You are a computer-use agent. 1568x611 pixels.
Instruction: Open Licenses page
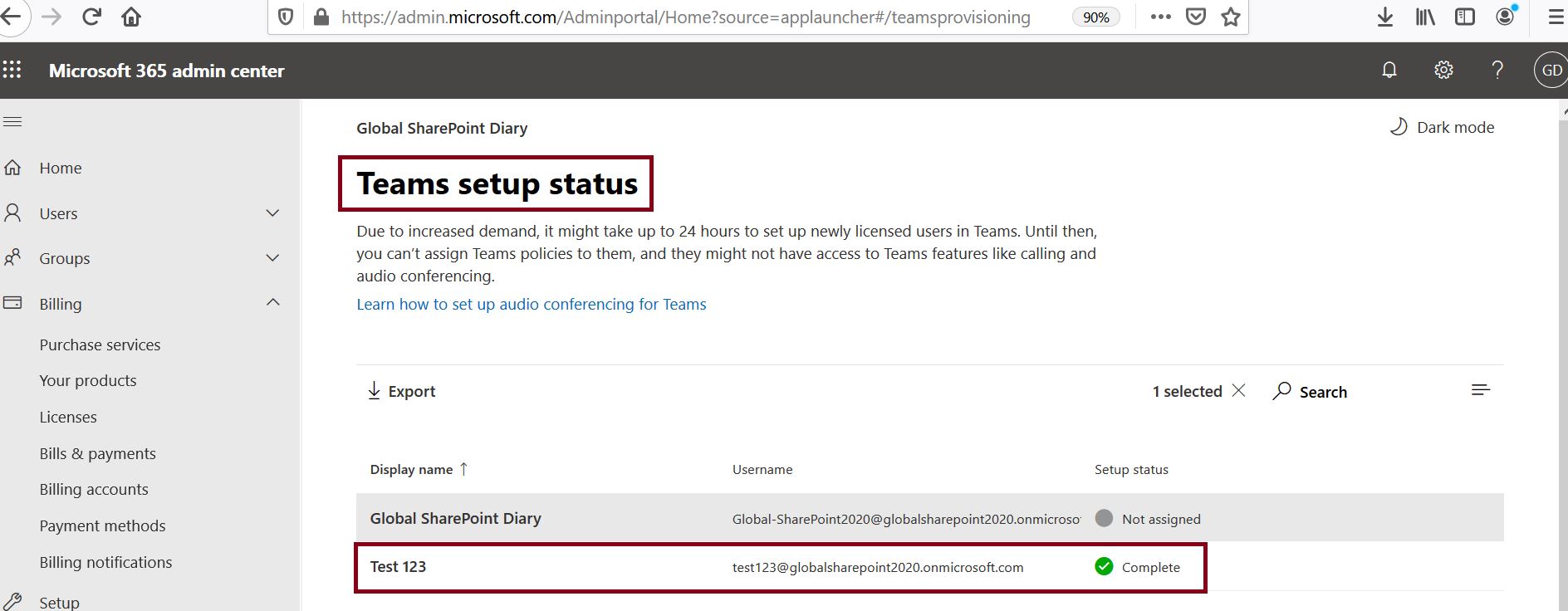(68, 417)
